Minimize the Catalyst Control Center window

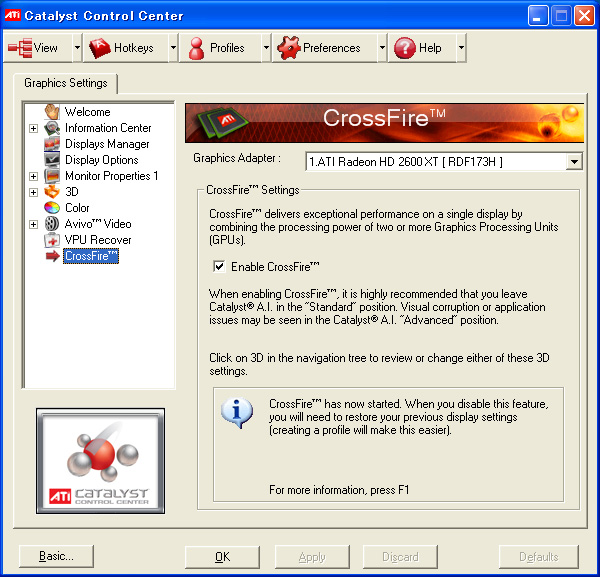click(538, 16)
